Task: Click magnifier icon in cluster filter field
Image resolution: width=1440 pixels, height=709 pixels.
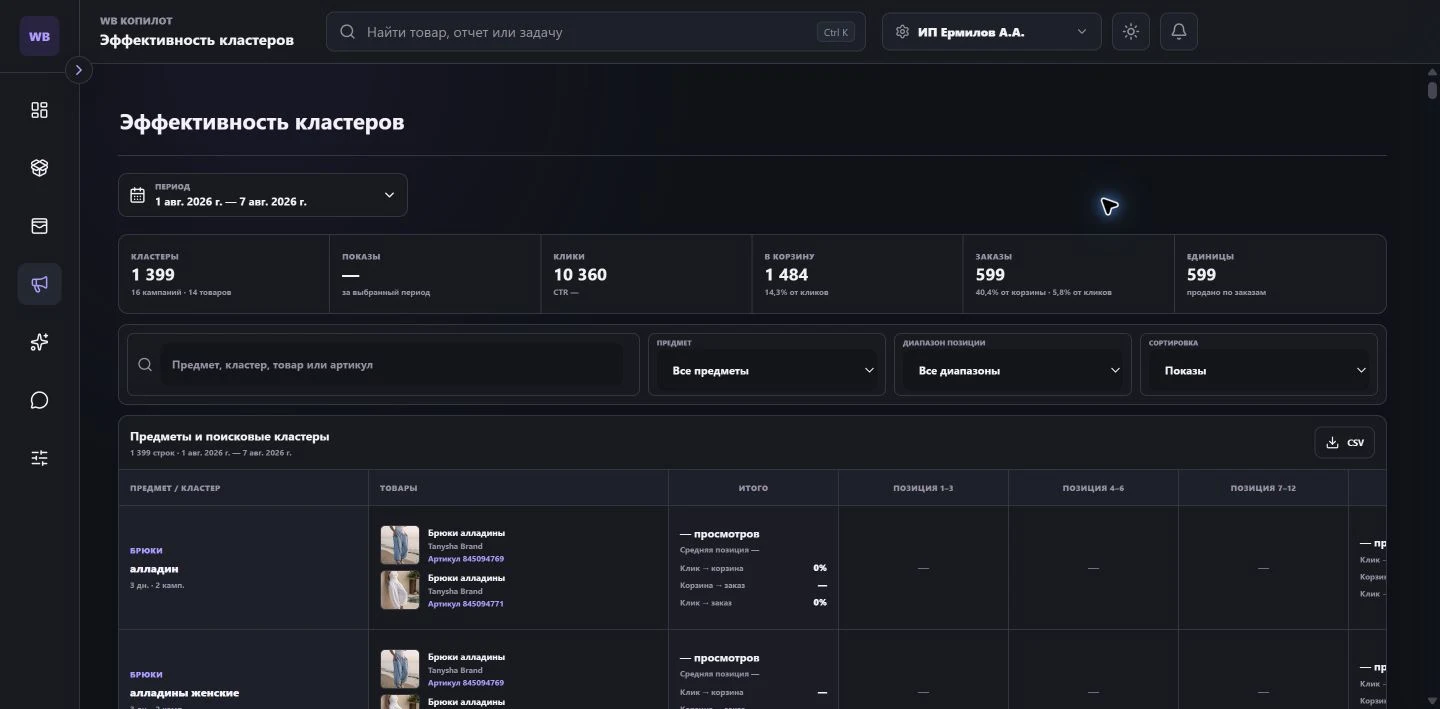Action: click(145, 365)
